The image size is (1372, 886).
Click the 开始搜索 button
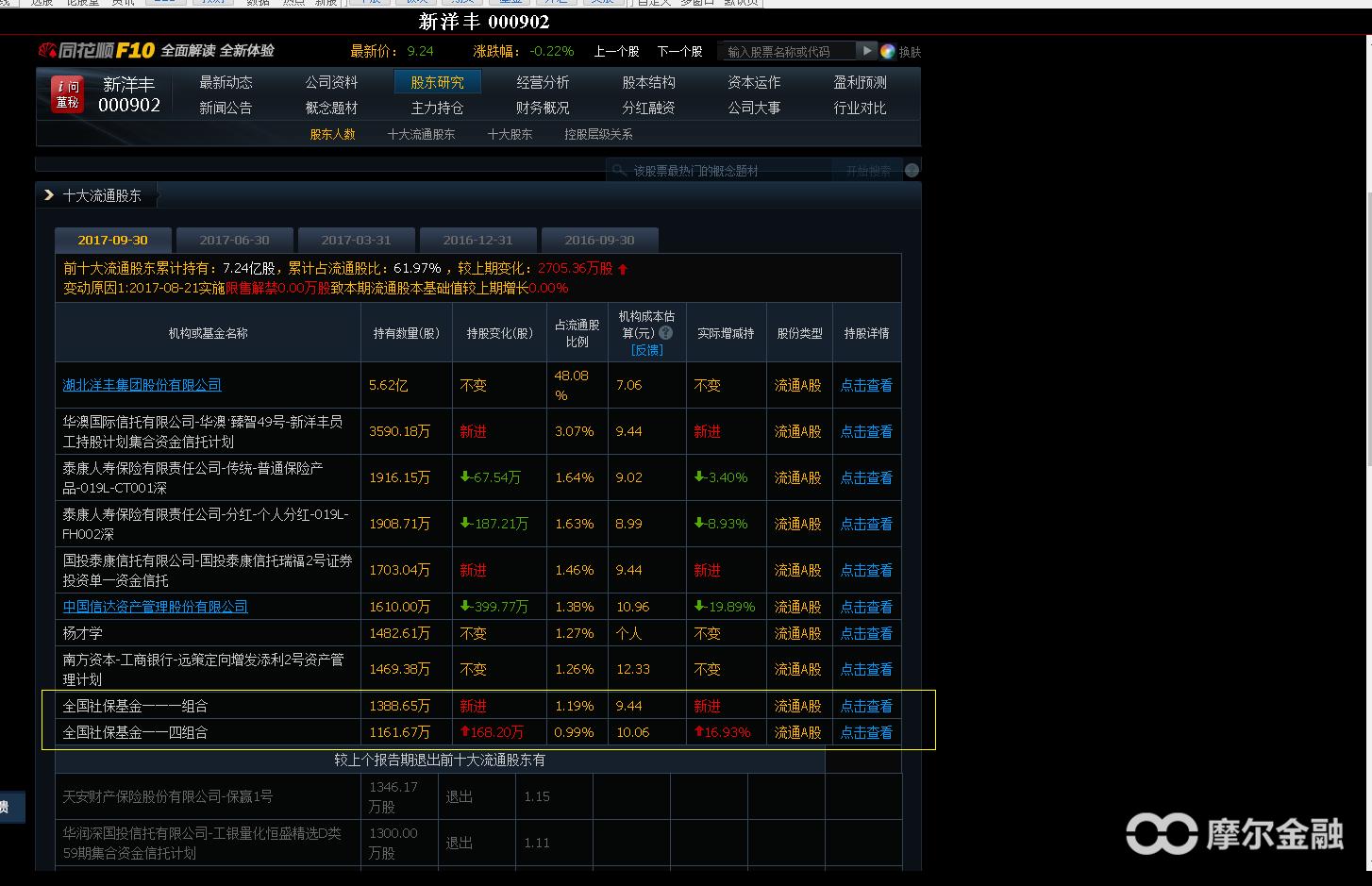(868, 171)
